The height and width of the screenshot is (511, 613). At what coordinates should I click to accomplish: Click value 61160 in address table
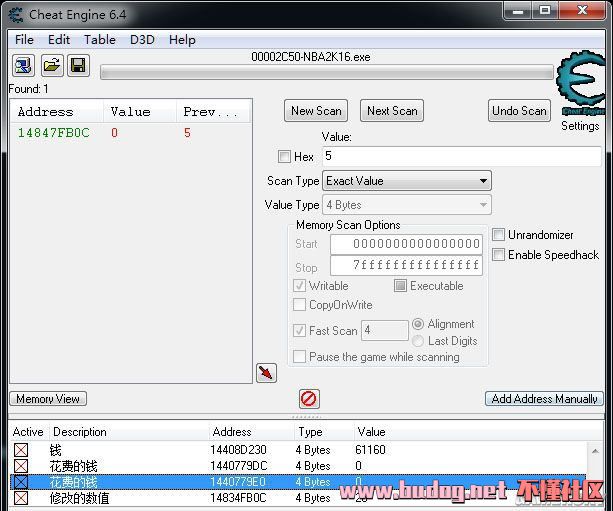tap(370, 450)
